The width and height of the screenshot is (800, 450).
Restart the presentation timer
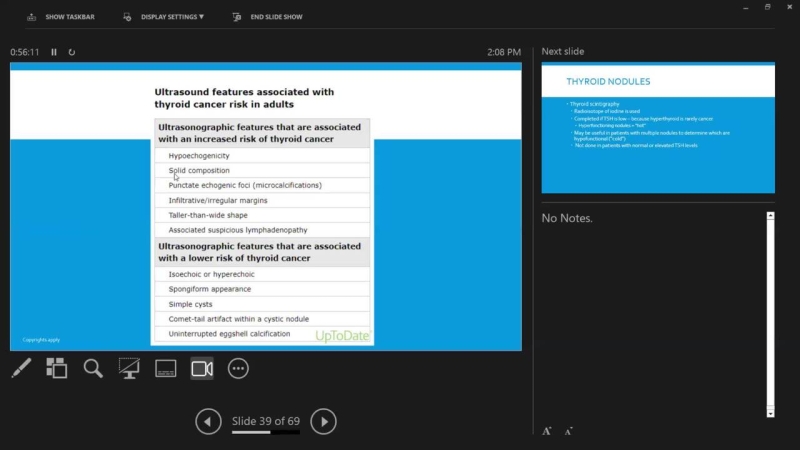[x=72, y=52]
